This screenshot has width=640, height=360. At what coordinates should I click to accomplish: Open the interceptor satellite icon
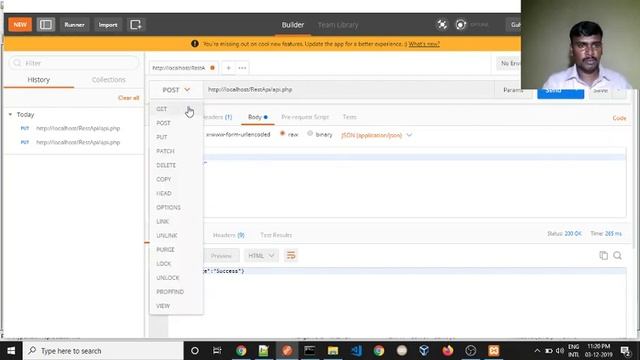(442, 25)
